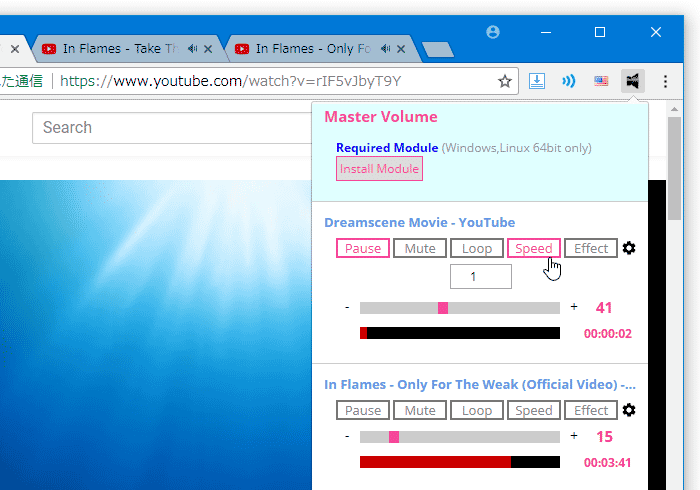Open In Flames - Only For The Weak link

click(479, 384)
